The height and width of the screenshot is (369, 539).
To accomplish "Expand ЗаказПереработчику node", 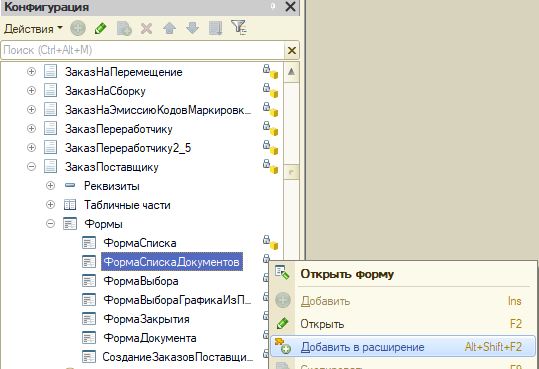I will click(31, 129).
